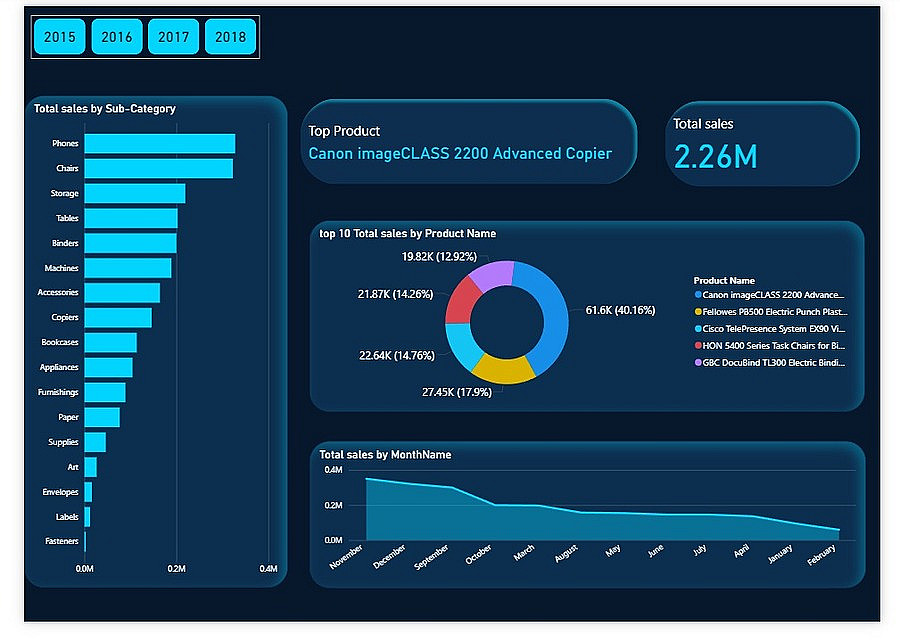The height and width of the screenshot is (643, 900).
Task: Click cyan legend marker for Cisco TelePresence
Action: click(x=698, y=329)
